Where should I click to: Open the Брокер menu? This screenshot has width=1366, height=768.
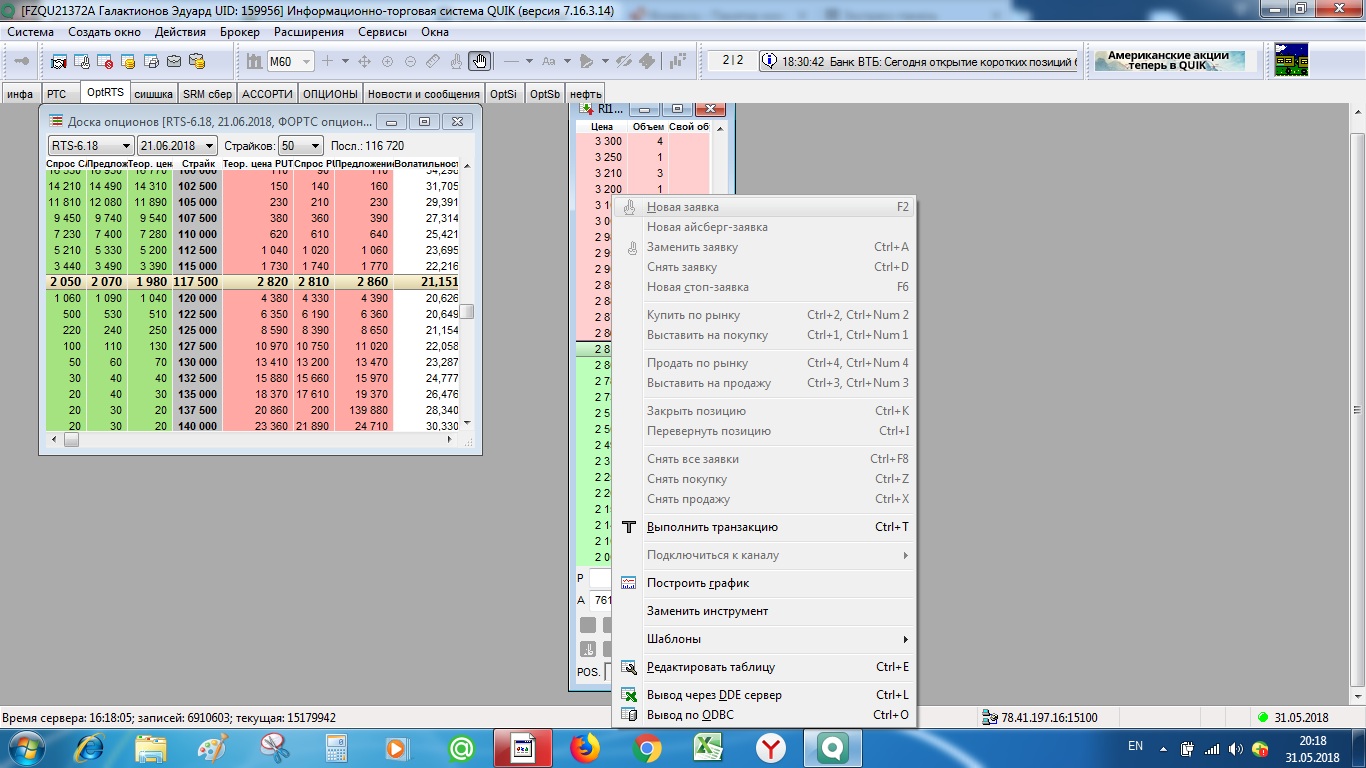[240, 32]
